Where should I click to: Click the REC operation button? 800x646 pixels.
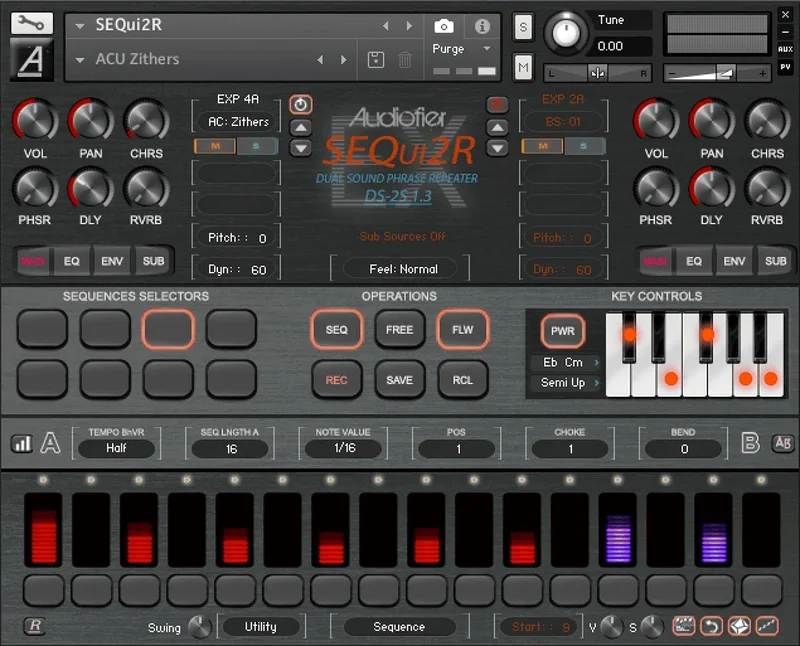337,380
